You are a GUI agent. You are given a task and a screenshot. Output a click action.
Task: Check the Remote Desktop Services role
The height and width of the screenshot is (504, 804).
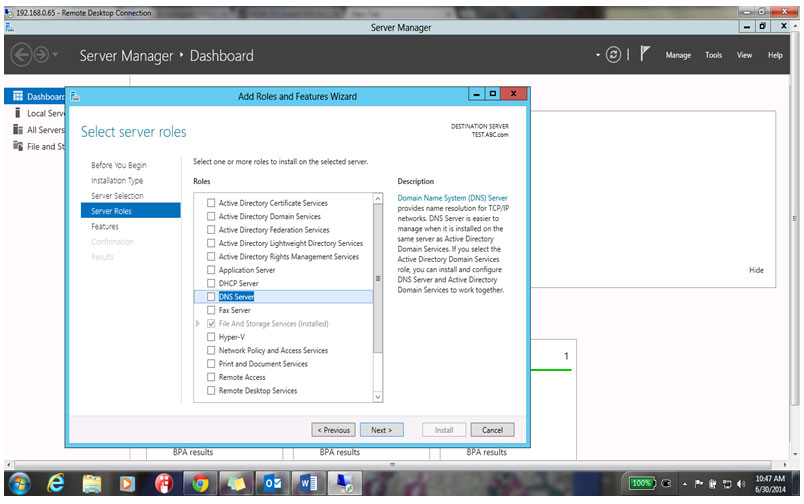click(211, 390)
